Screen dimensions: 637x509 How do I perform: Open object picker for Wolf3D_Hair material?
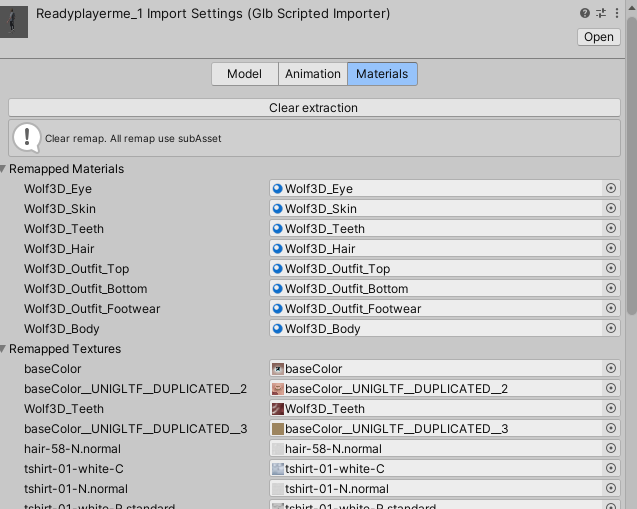click(611, 248)
